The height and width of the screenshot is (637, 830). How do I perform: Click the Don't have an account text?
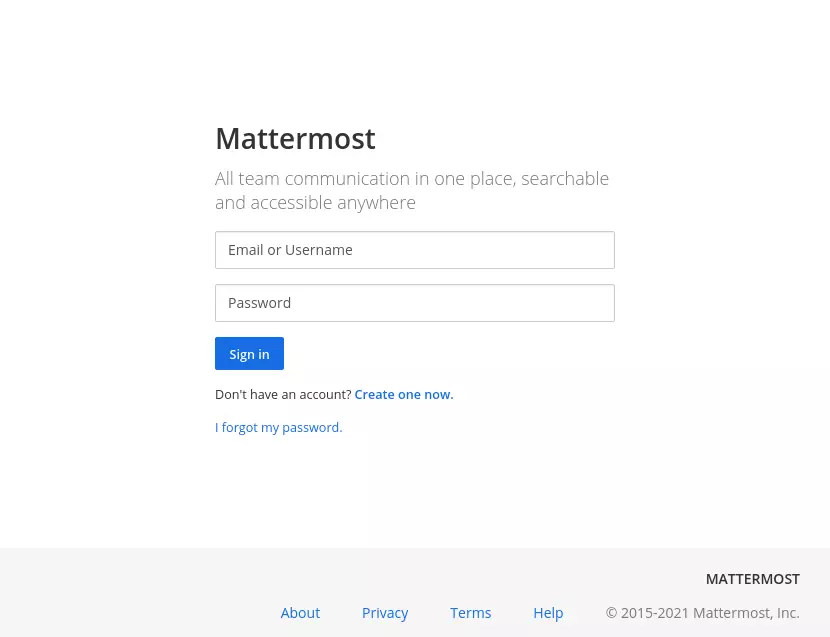[x=283, y=395]
